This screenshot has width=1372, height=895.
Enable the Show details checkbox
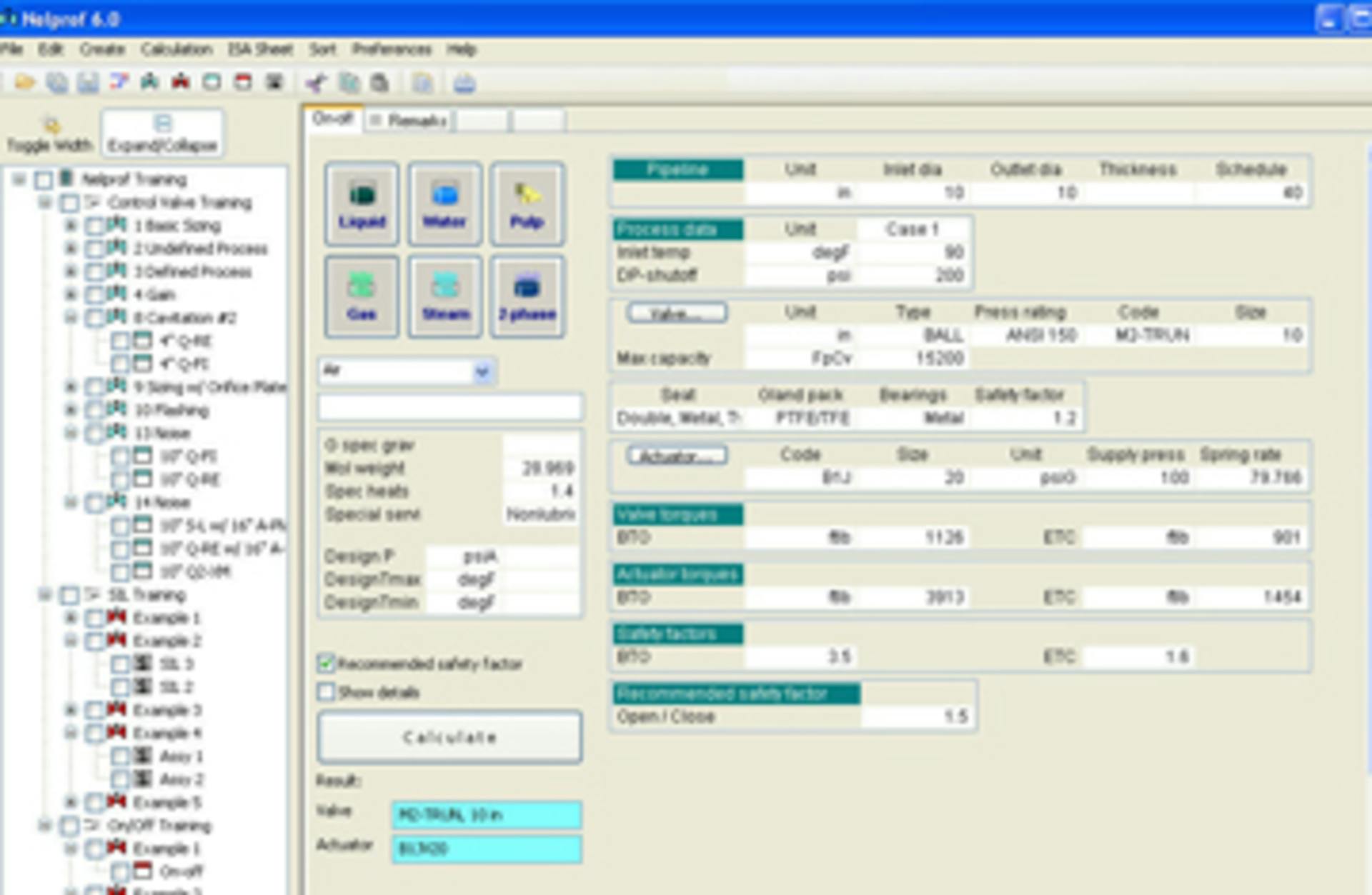(x=326, y=691)
